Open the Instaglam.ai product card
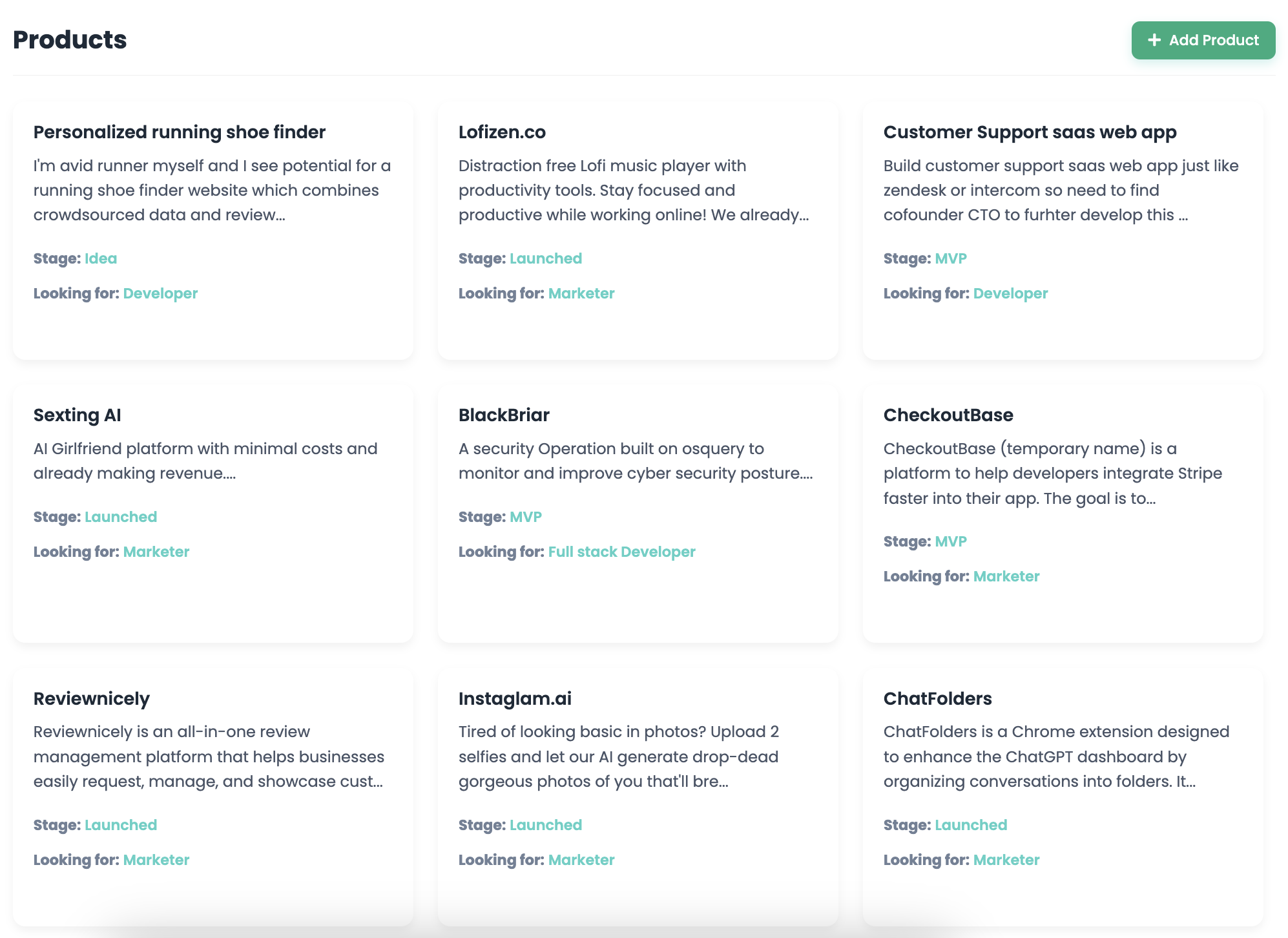This screenshot has width=1288, height=938. [x=515, y=698]
